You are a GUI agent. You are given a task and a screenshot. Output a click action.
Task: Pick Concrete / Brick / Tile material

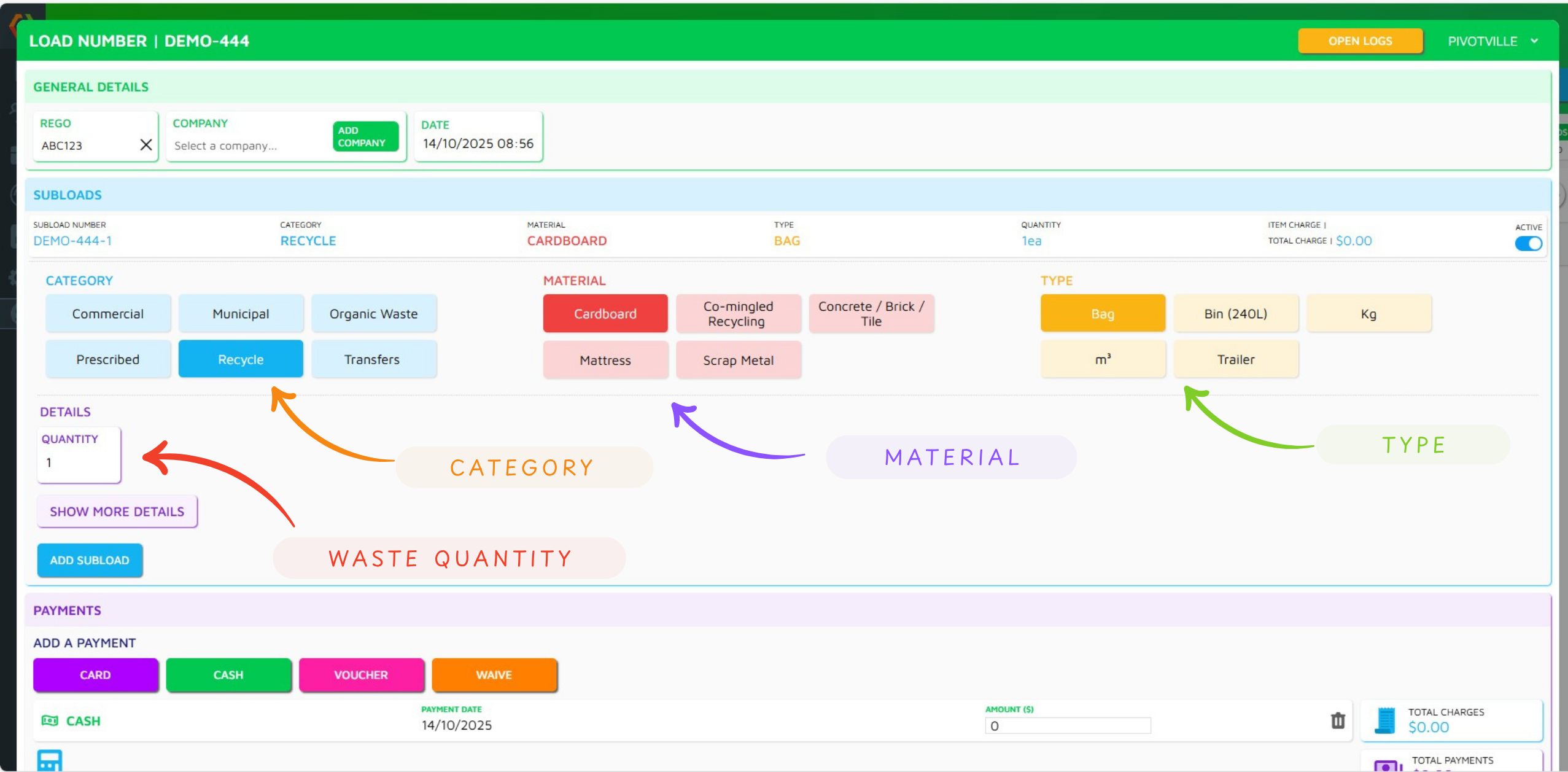pyautogui.click(x=871, y=314)
